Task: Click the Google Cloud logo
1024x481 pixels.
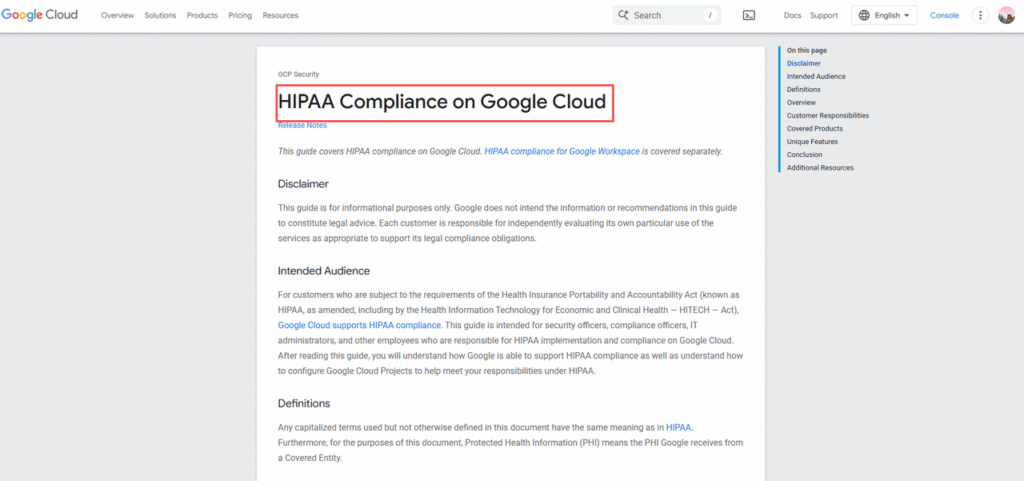Action: [39, 15]
